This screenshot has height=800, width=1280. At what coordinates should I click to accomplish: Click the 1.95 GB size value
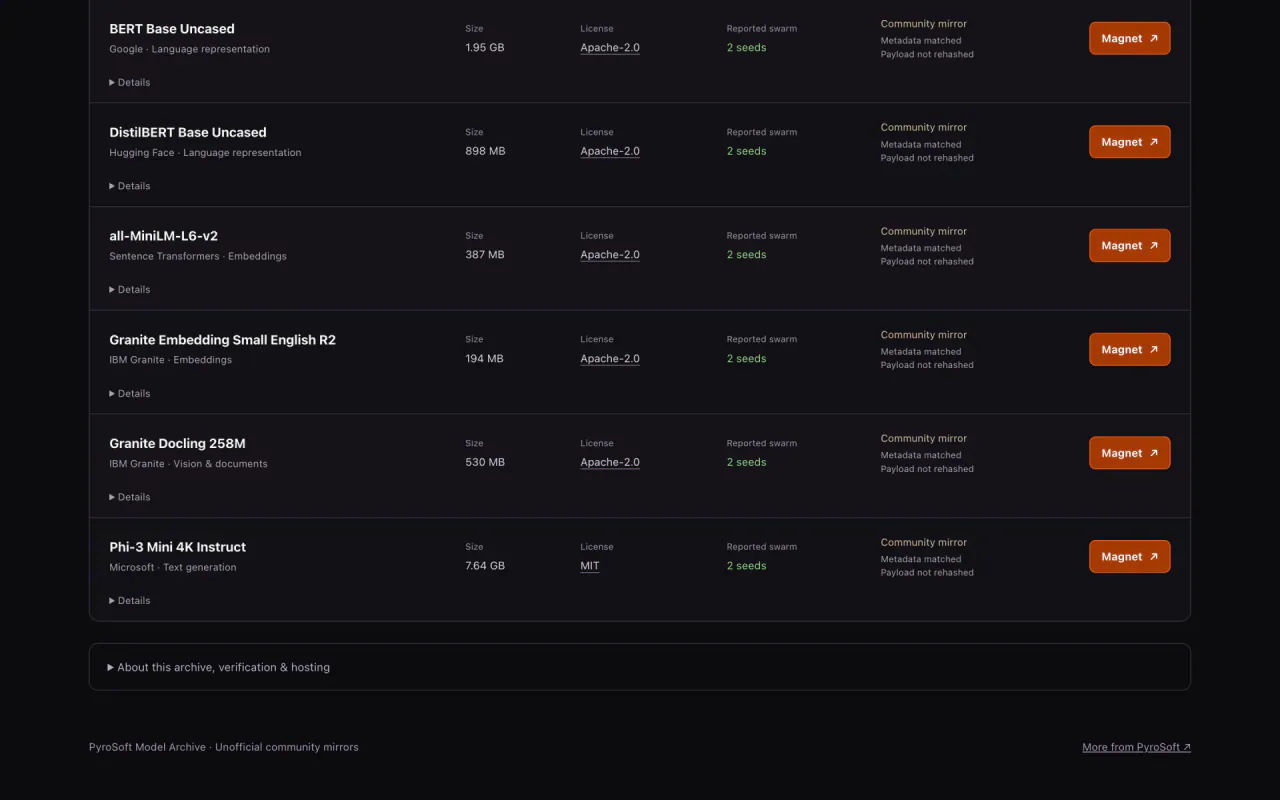485,48
